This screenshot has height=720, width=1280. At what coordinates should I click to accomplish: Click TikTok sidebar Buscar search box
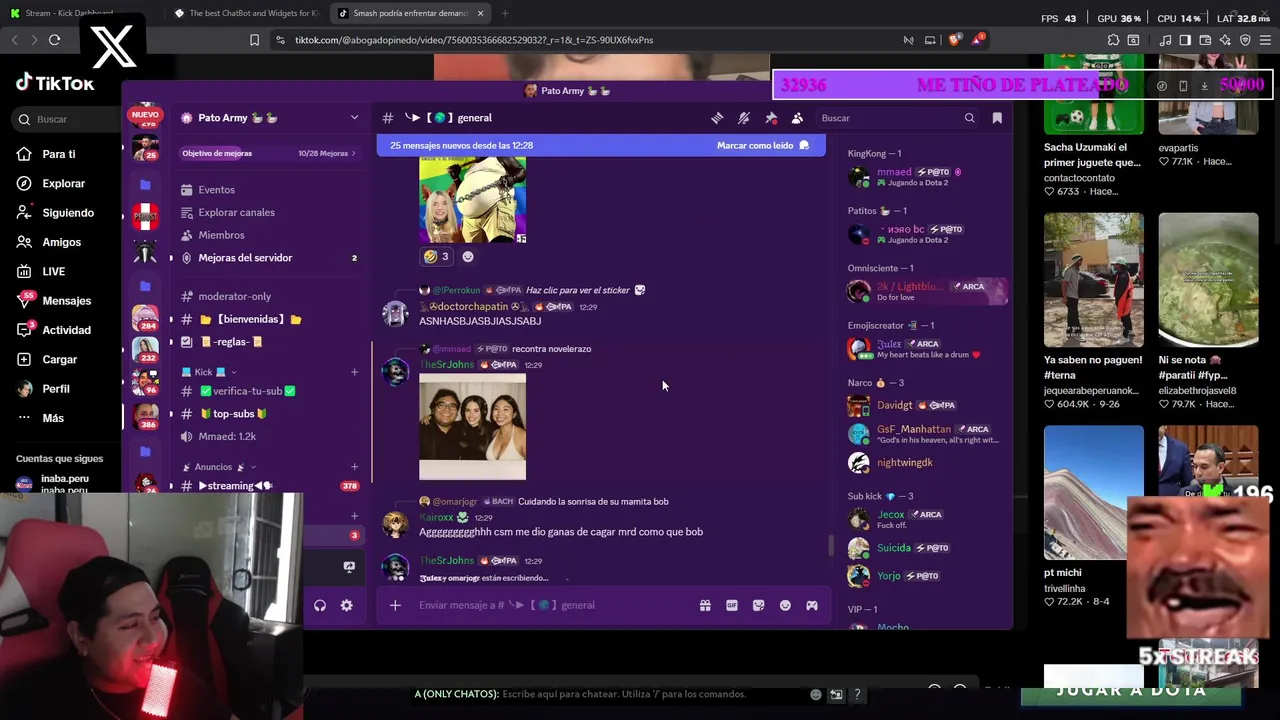click(x=65, y=119)
